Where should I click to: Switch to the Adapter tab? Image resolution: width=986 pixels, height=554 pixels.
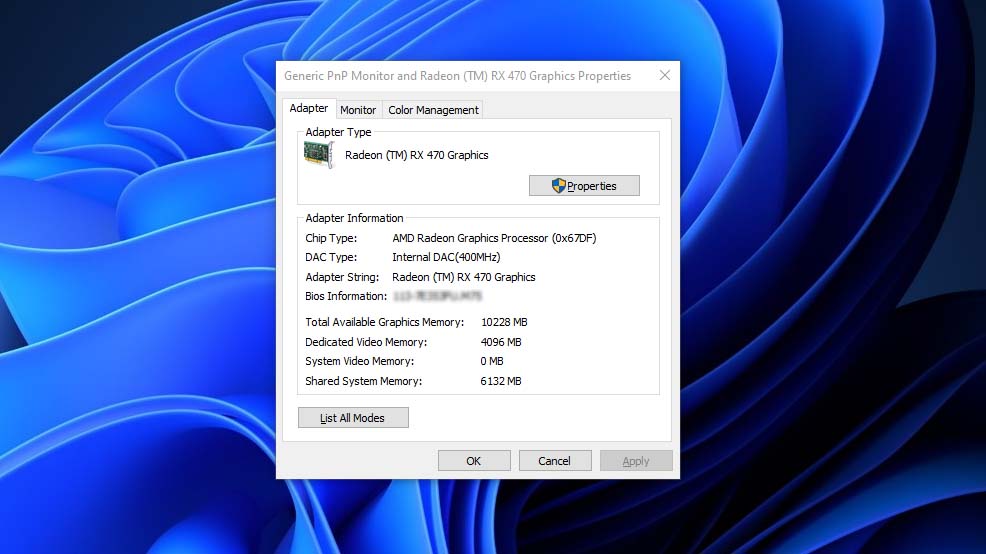309,108
